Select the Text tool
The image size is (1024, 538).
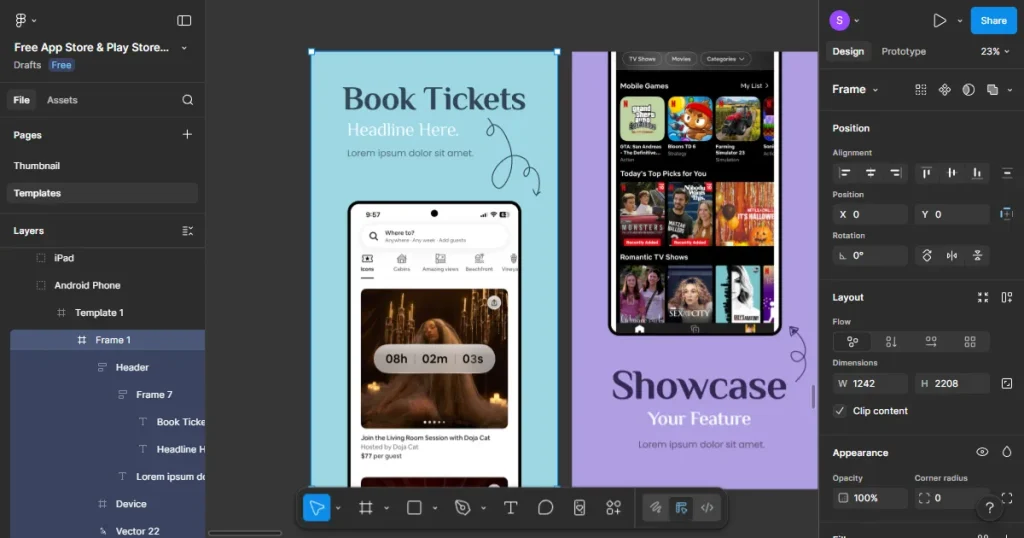click(511, 508)
